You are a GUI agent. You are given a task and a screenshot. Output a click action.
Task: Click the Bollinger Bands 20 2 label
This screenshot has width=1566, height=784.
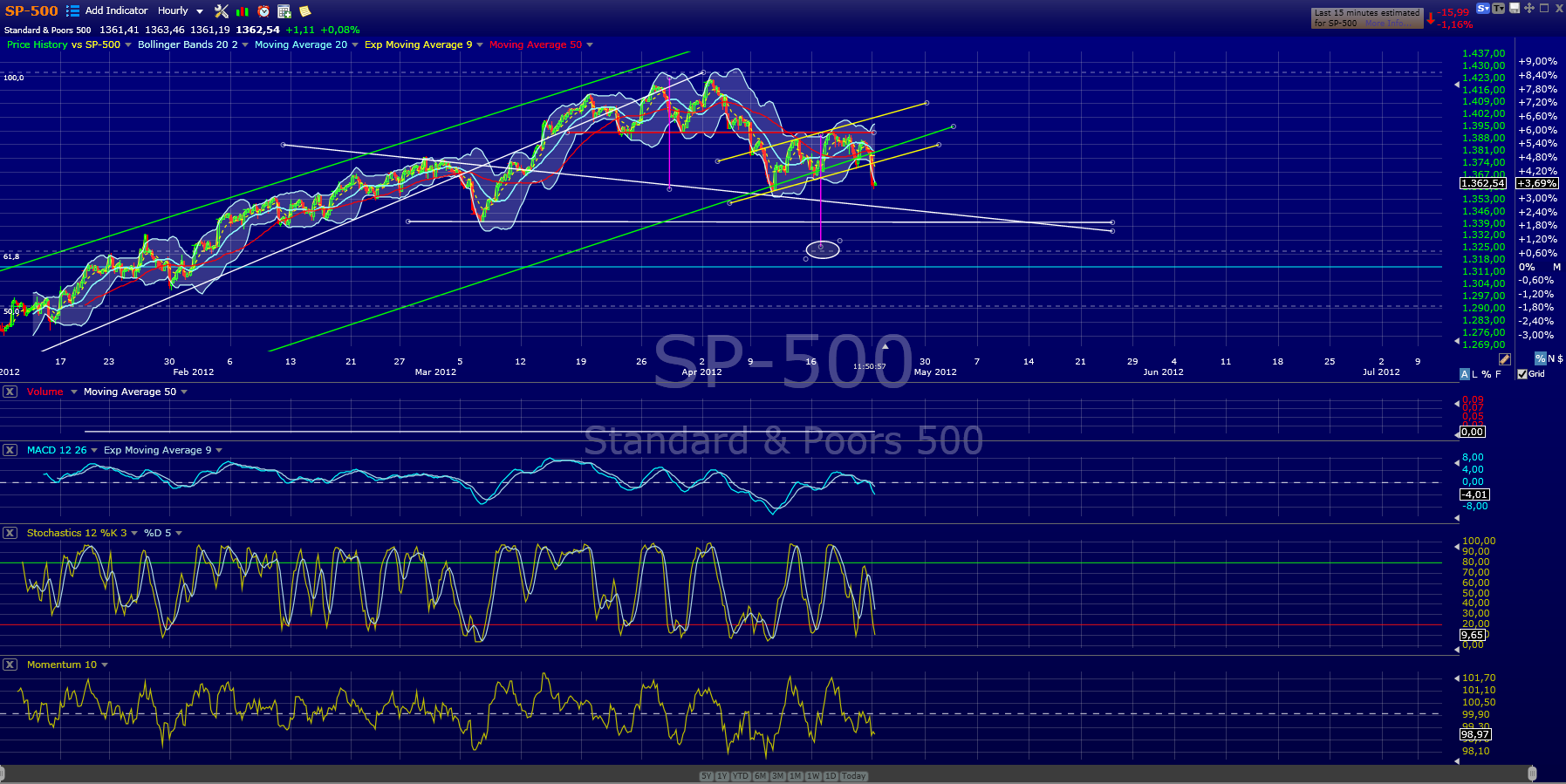pos(188,44)
